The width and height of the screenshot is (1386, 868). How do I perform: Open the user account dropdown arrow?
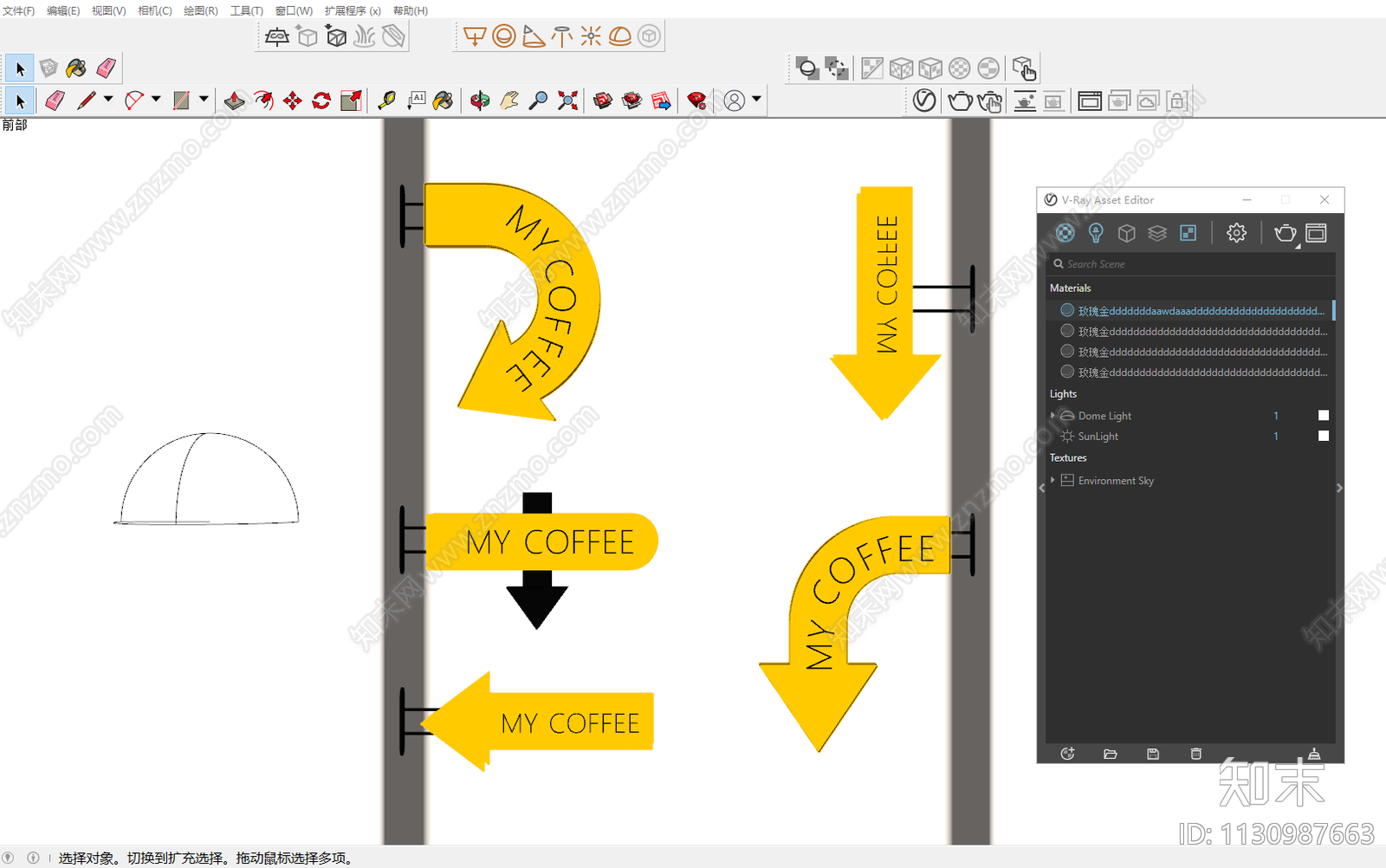click(x=756, y=99)
